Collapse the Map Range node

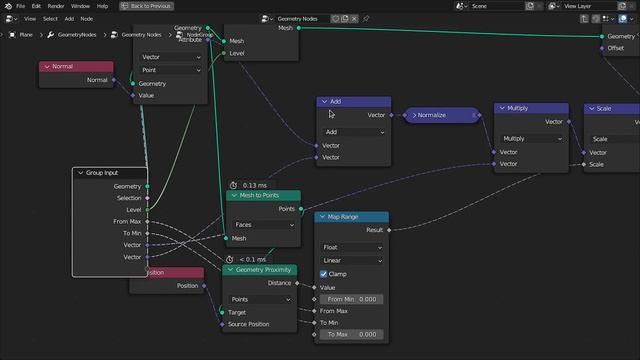[x=322, y=217]
